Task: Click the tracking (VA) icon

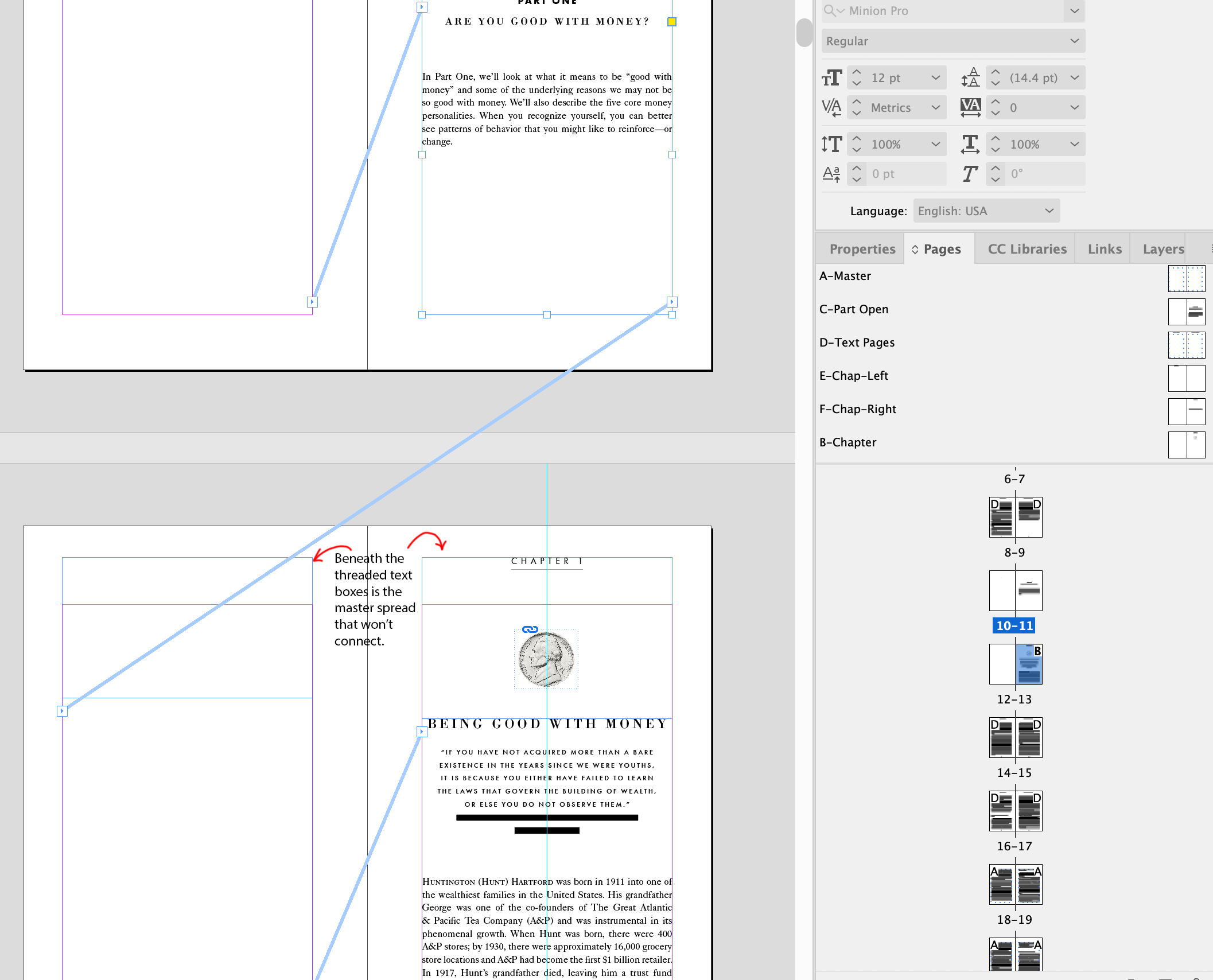Action: (970, 107)
